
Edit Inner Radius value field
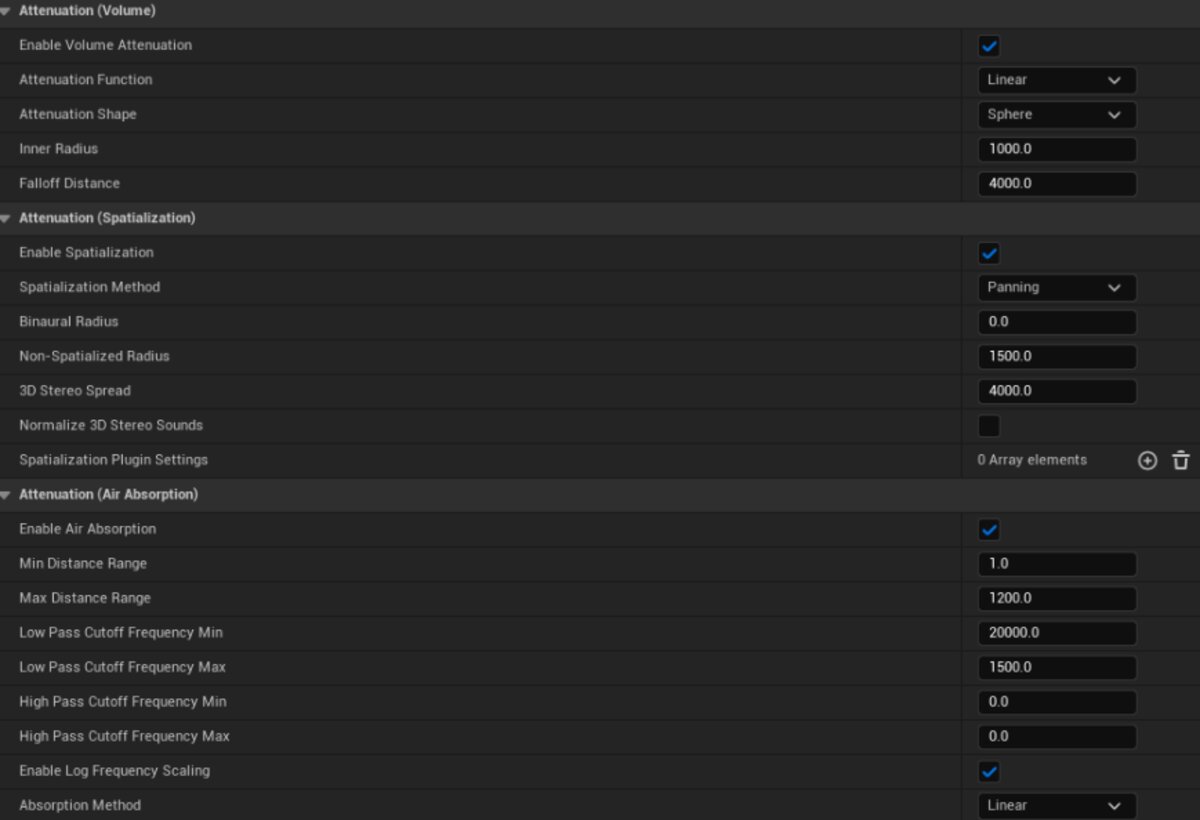coord(1056,150)
